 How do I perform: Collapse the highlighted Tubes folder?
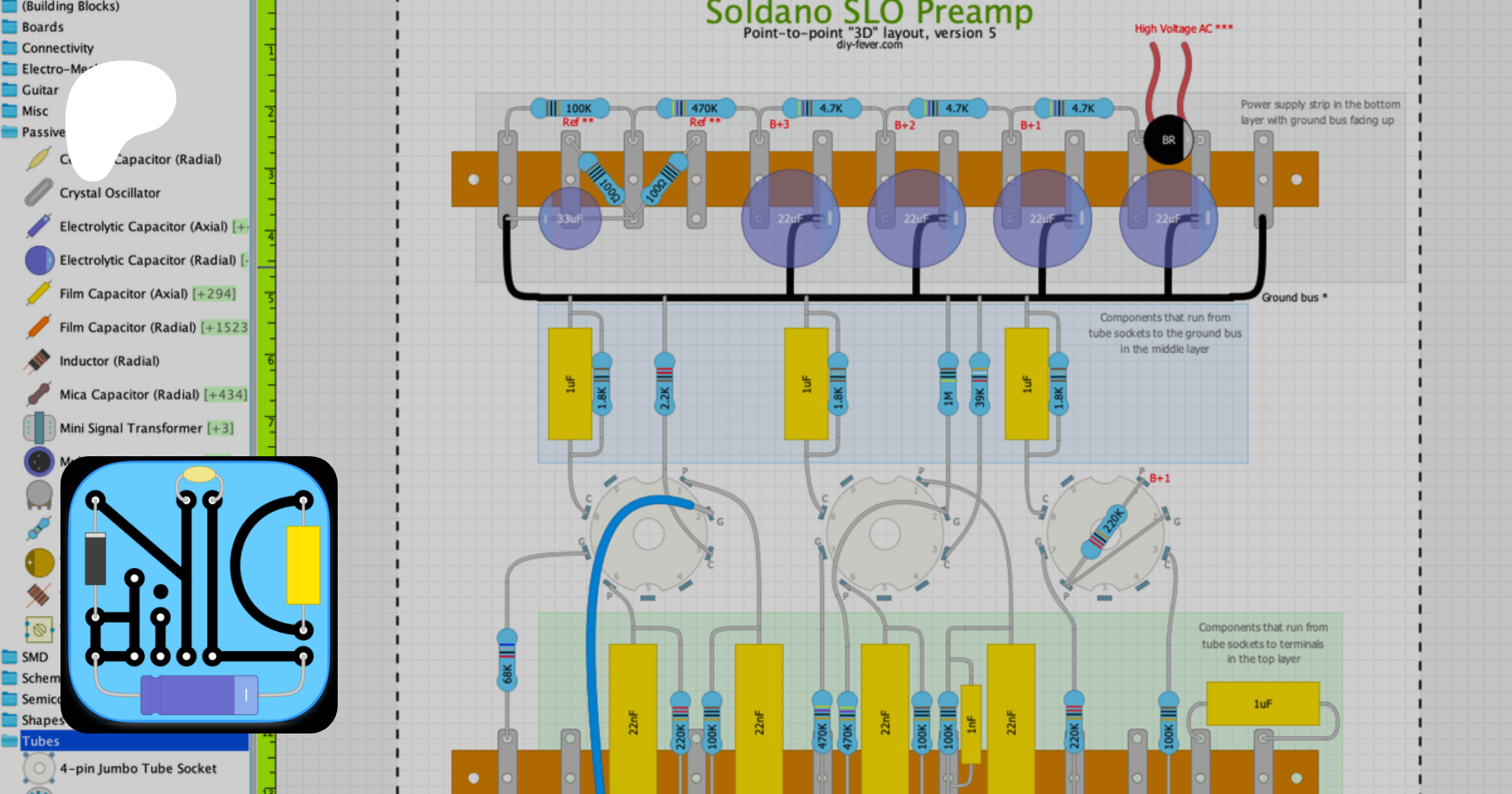(x=40, y=741)
